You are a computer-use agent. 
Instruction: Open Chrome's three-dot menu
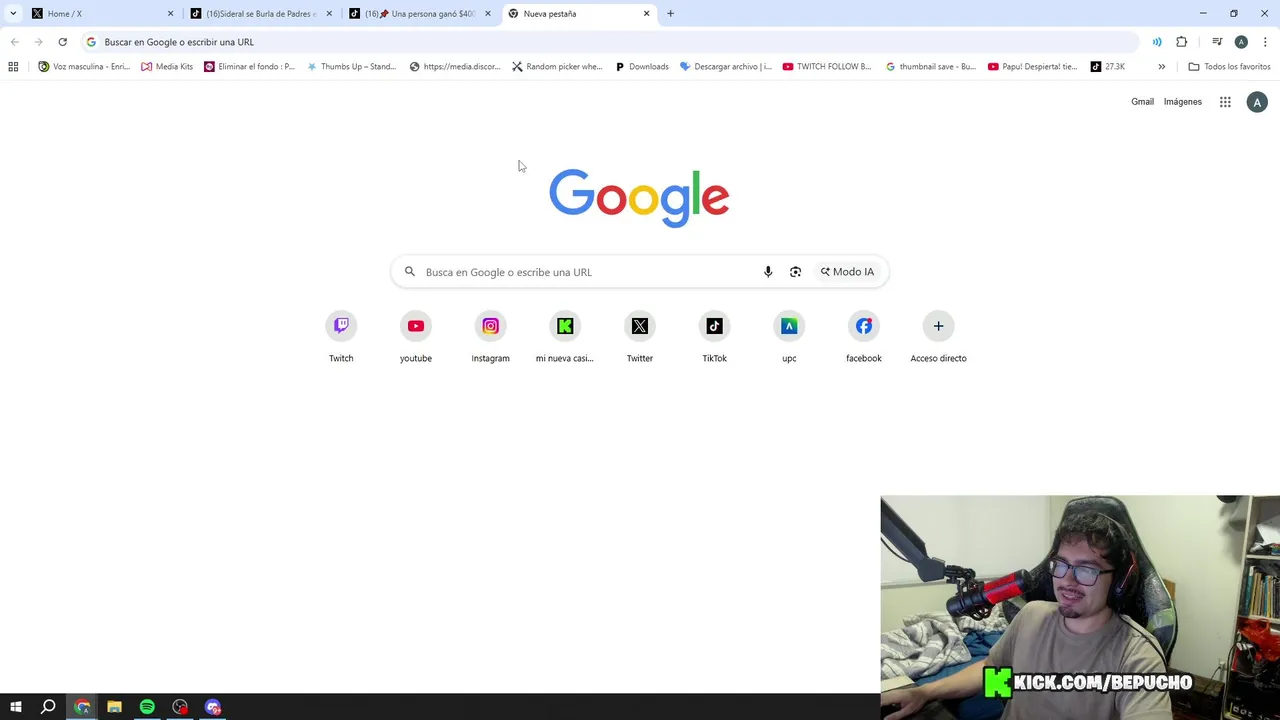pyautogui.click(x=1265, y=42)
